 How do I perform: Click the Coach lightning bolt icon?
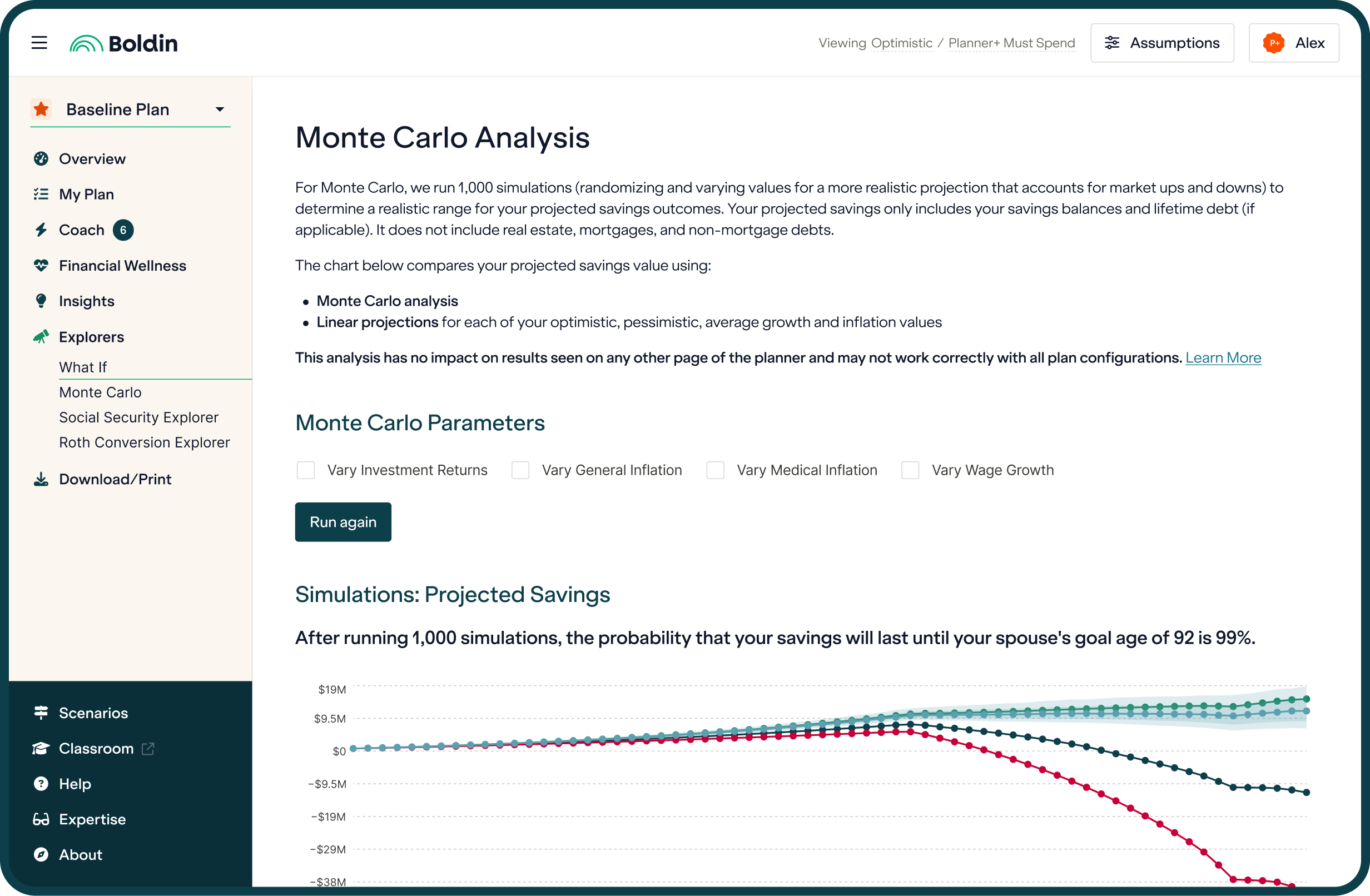point(41,230)
